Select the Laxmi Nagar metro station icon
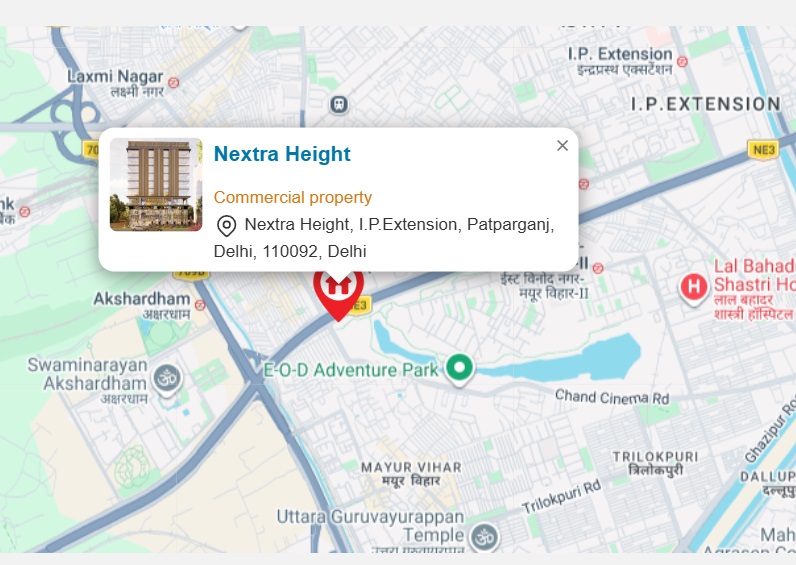The height and width of the screenshot is (565, 796). (x=174, y=82)
